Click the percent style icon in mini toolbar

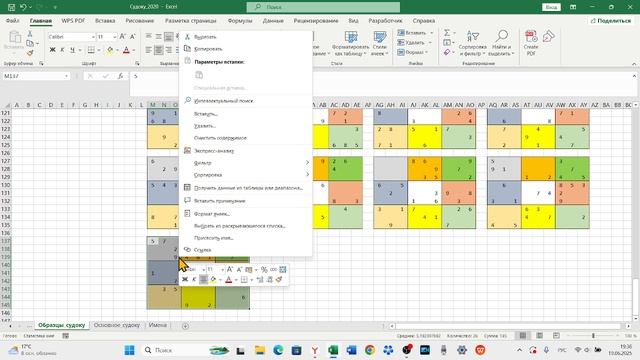click(x=264, y=269)
